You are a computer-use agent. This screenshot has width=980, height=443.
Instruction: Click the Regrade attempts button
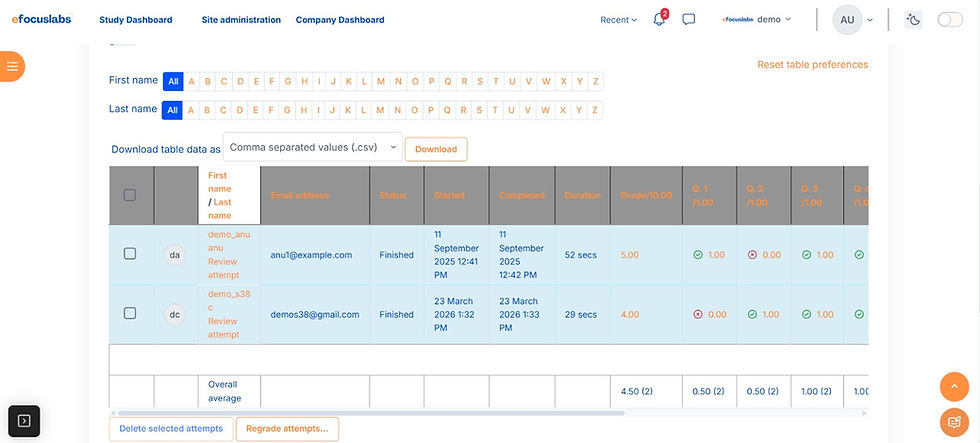coord(287,429)
